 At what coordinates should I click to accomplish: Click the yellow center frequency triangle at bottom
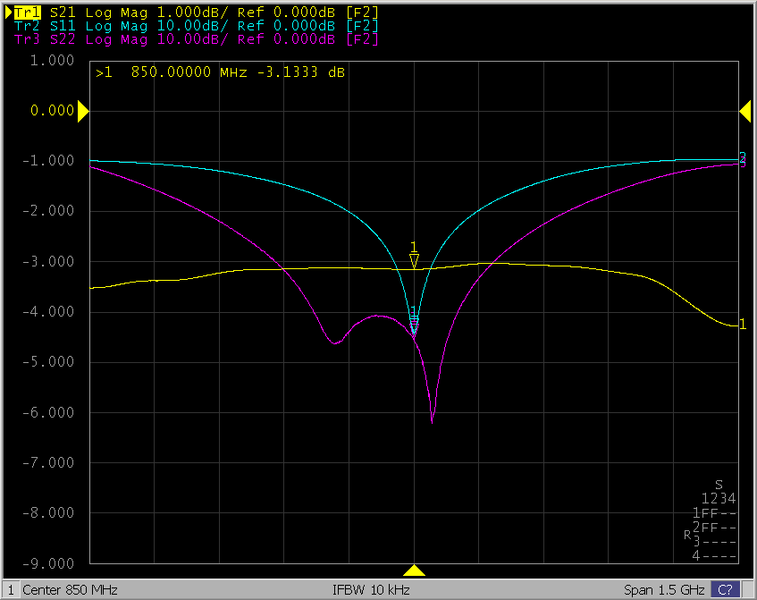click(414, 570)
